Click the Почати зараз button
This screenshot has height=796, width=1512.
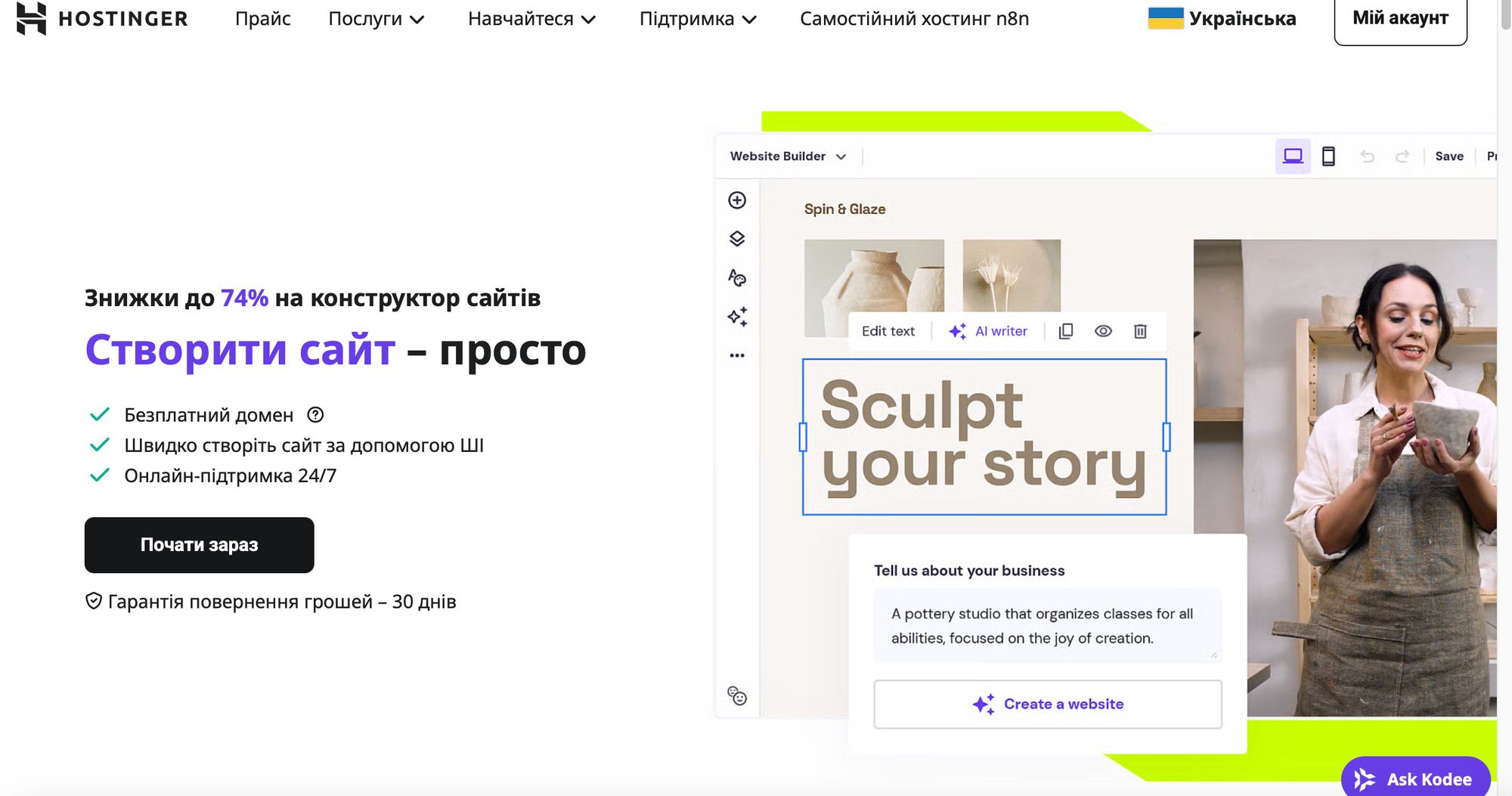tap(199, 545)
